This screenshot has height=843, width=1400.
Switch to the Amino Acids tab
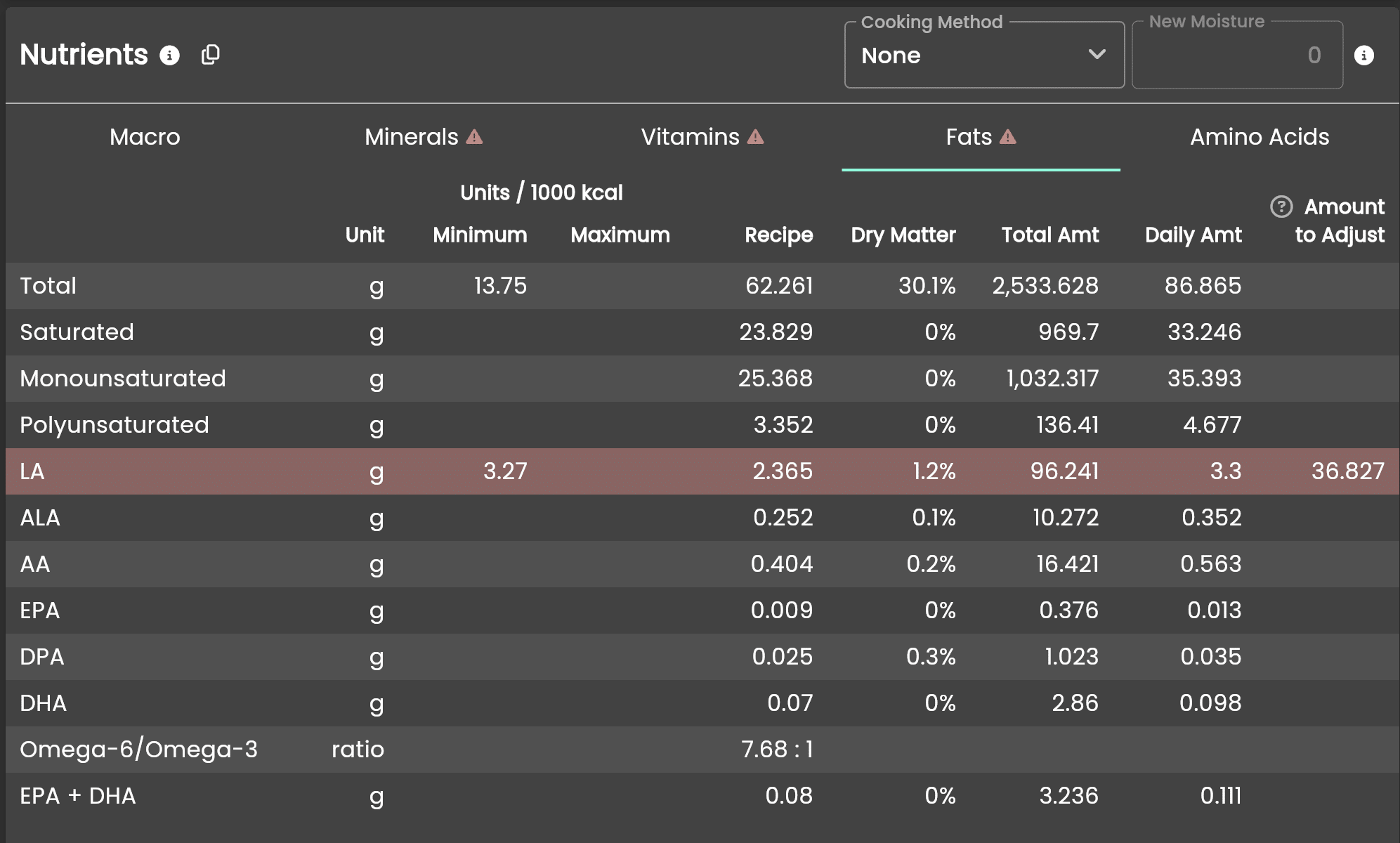(x=1259, y=137)
